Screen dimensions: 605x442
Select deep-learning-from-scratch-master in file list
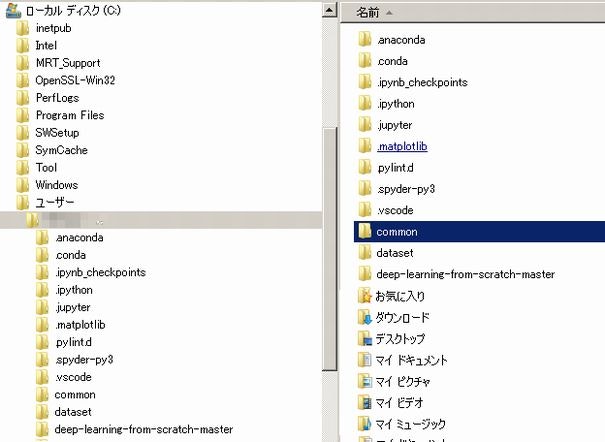pos(465,274)
